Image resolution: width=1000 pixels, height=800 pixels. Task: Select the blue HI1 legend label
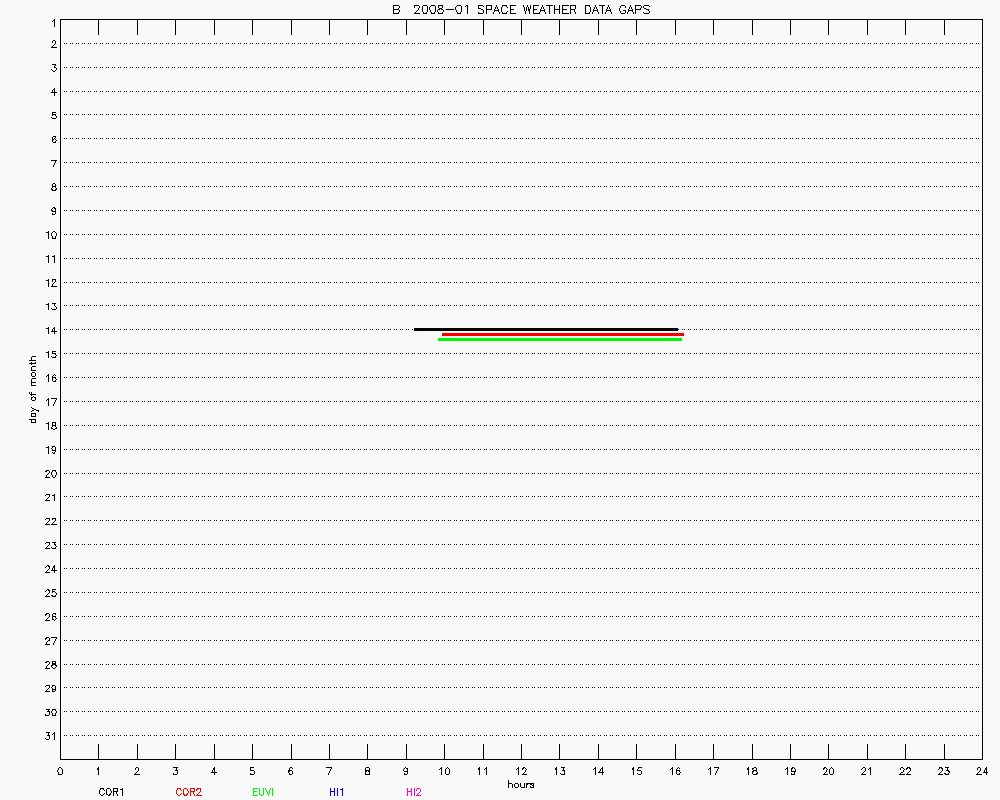coord(336,792)
